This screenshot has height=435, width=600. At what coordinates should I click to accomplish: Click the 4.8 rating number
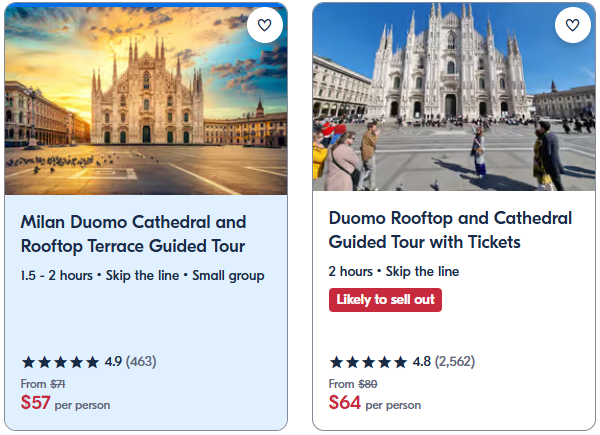421,362
